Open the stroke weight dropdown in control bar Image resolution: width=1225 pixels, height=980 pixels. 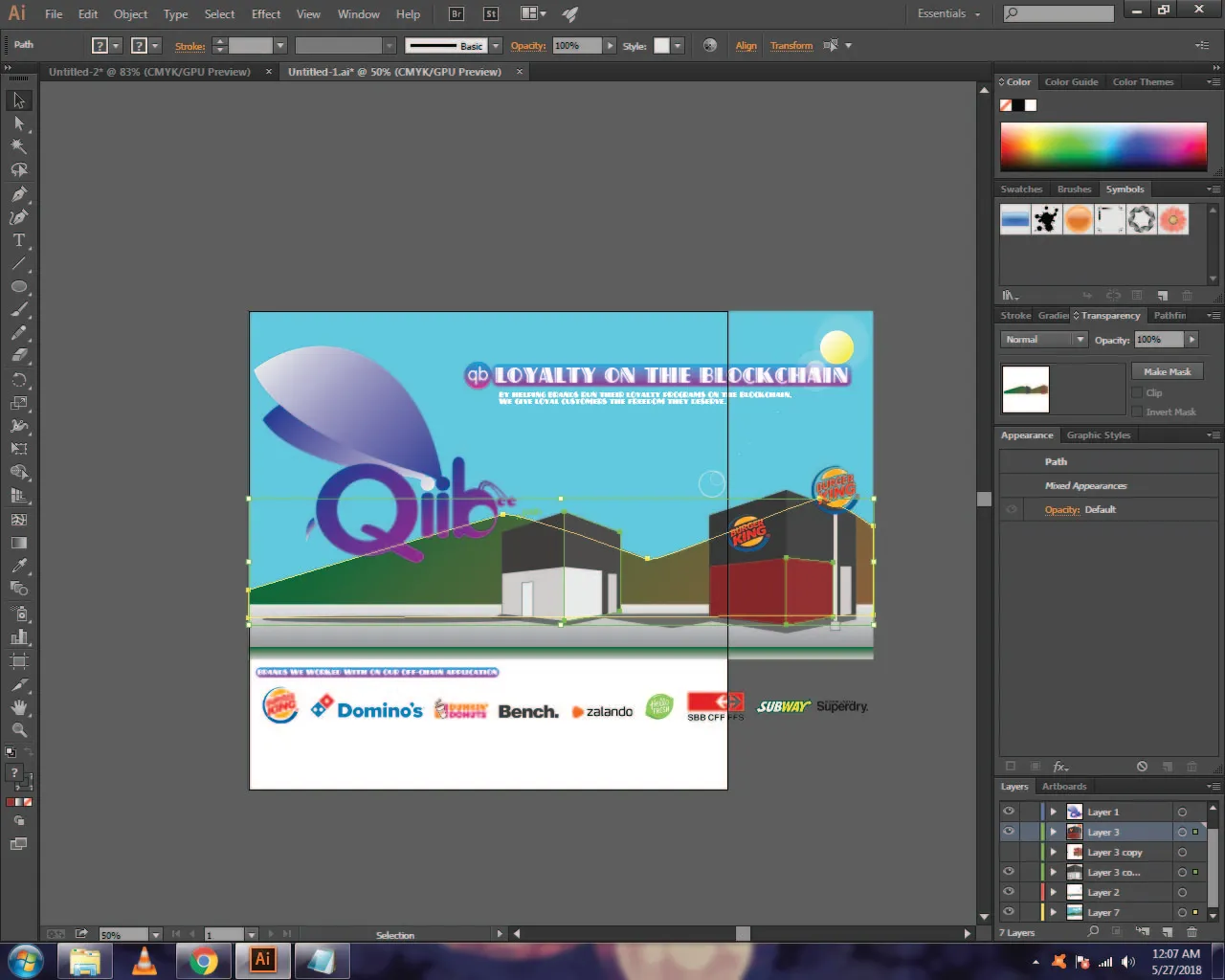point(280,45)
